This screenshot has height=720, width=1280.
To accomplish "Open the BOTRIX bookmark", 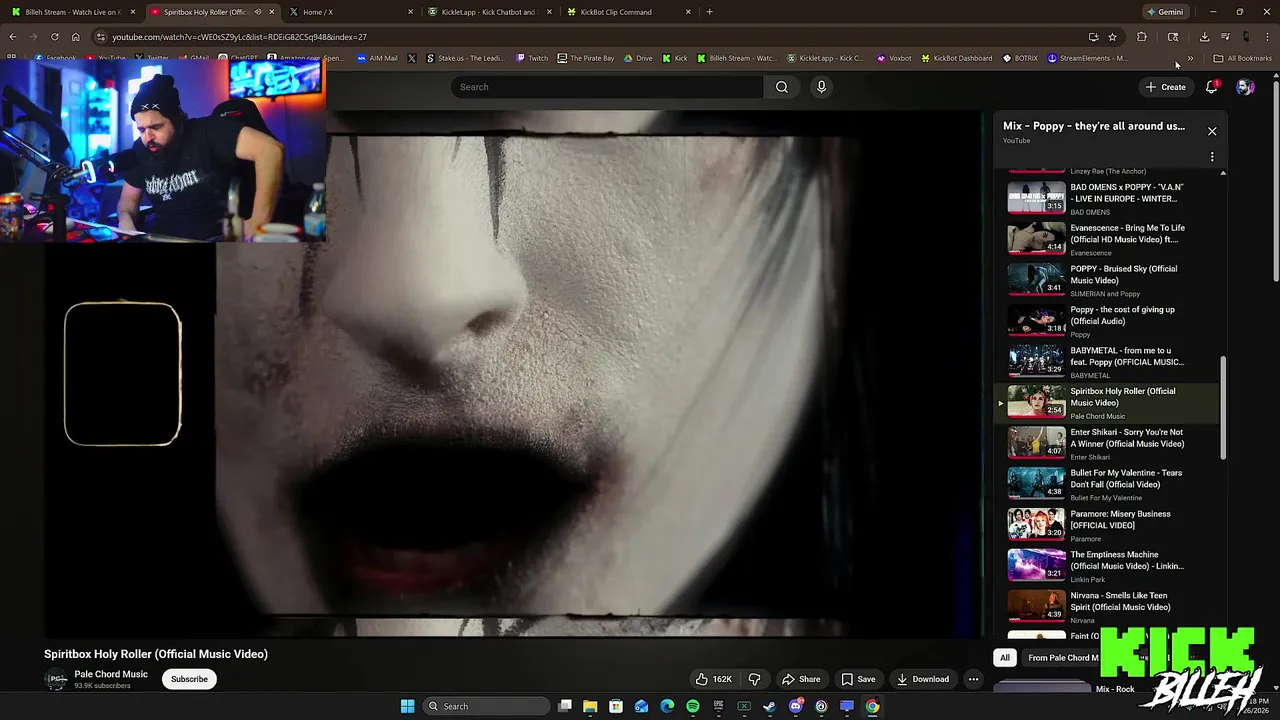I will click(1020, 58).
